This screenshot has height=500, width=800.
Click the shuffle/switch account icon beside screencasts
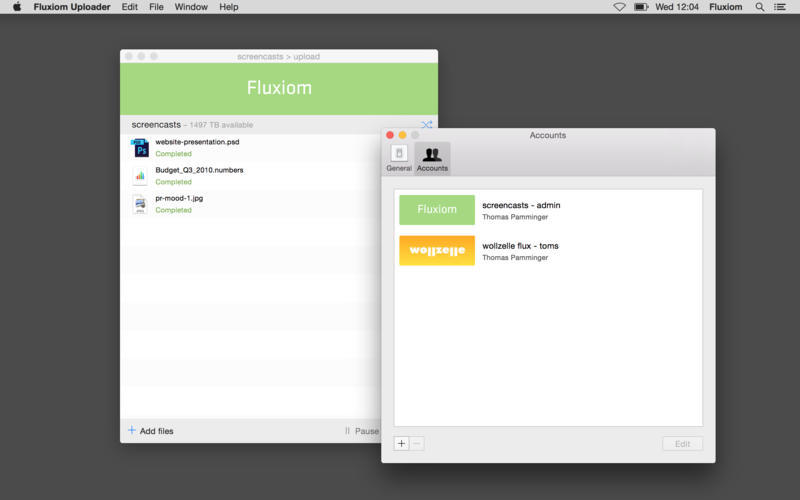427,124
